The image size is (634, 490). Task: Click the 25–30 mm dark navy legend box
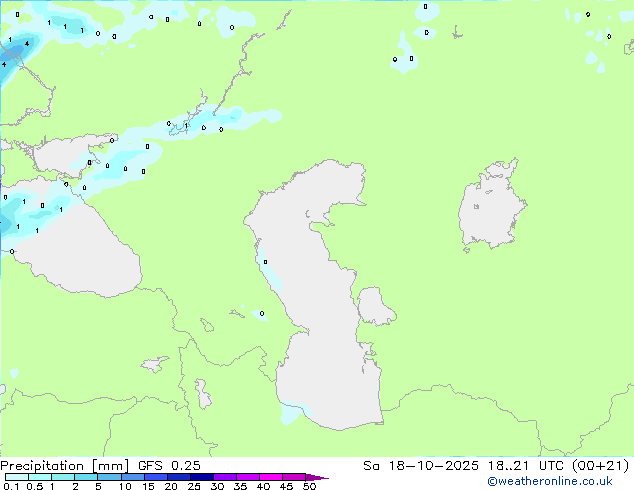(201, 477)
